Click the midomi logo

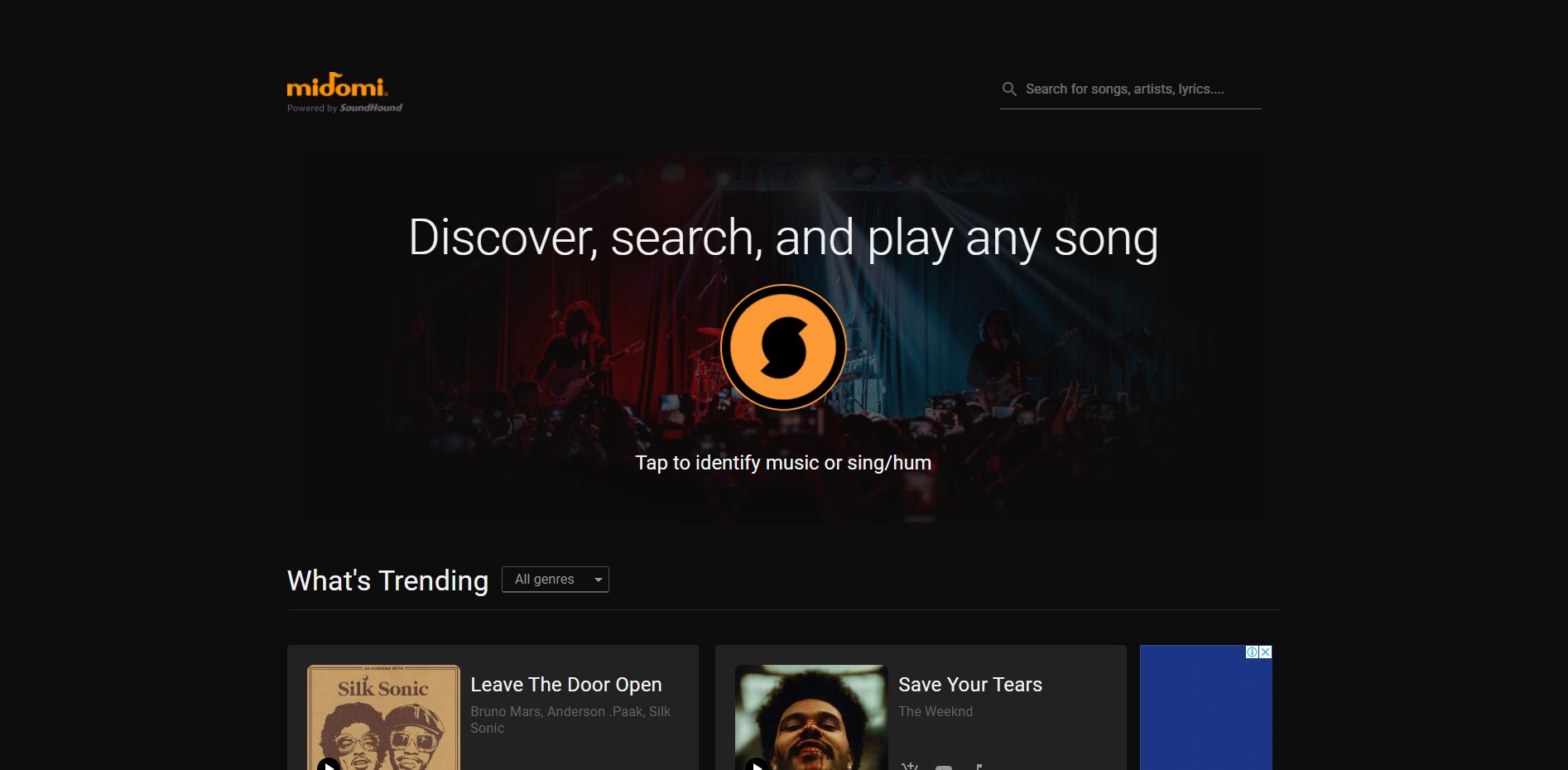(337, 85)
